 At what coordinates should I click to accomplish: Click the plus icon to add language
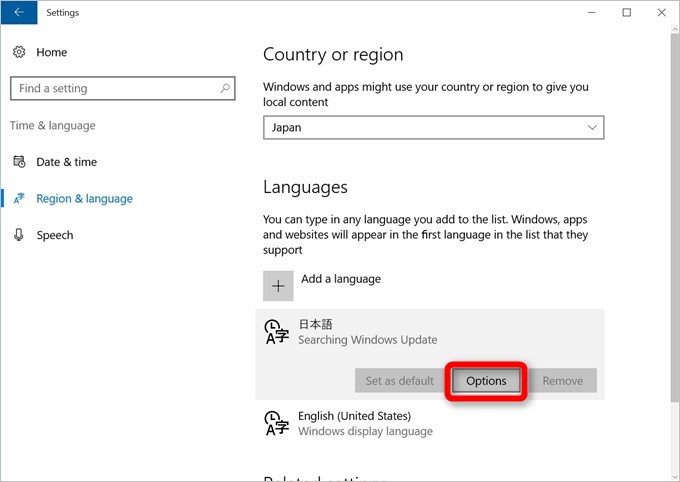pyautogui.click(x=278, y=285)
